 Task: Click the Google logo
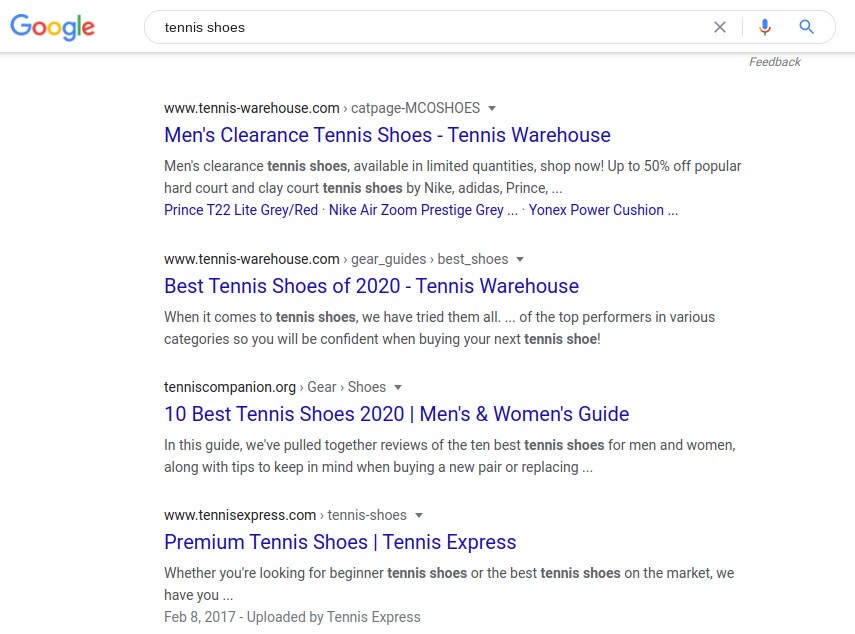[x=53, y=27]
